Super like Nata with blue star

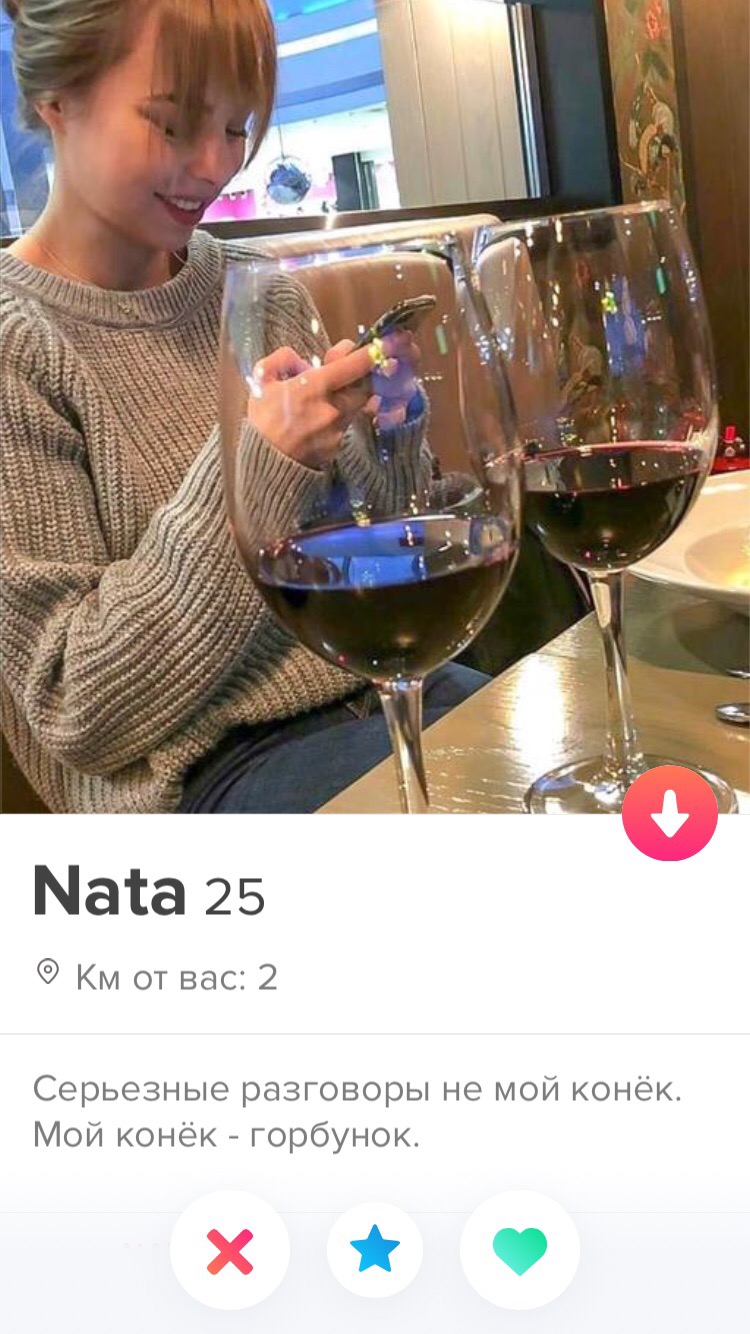click(x=375, y=1250)
